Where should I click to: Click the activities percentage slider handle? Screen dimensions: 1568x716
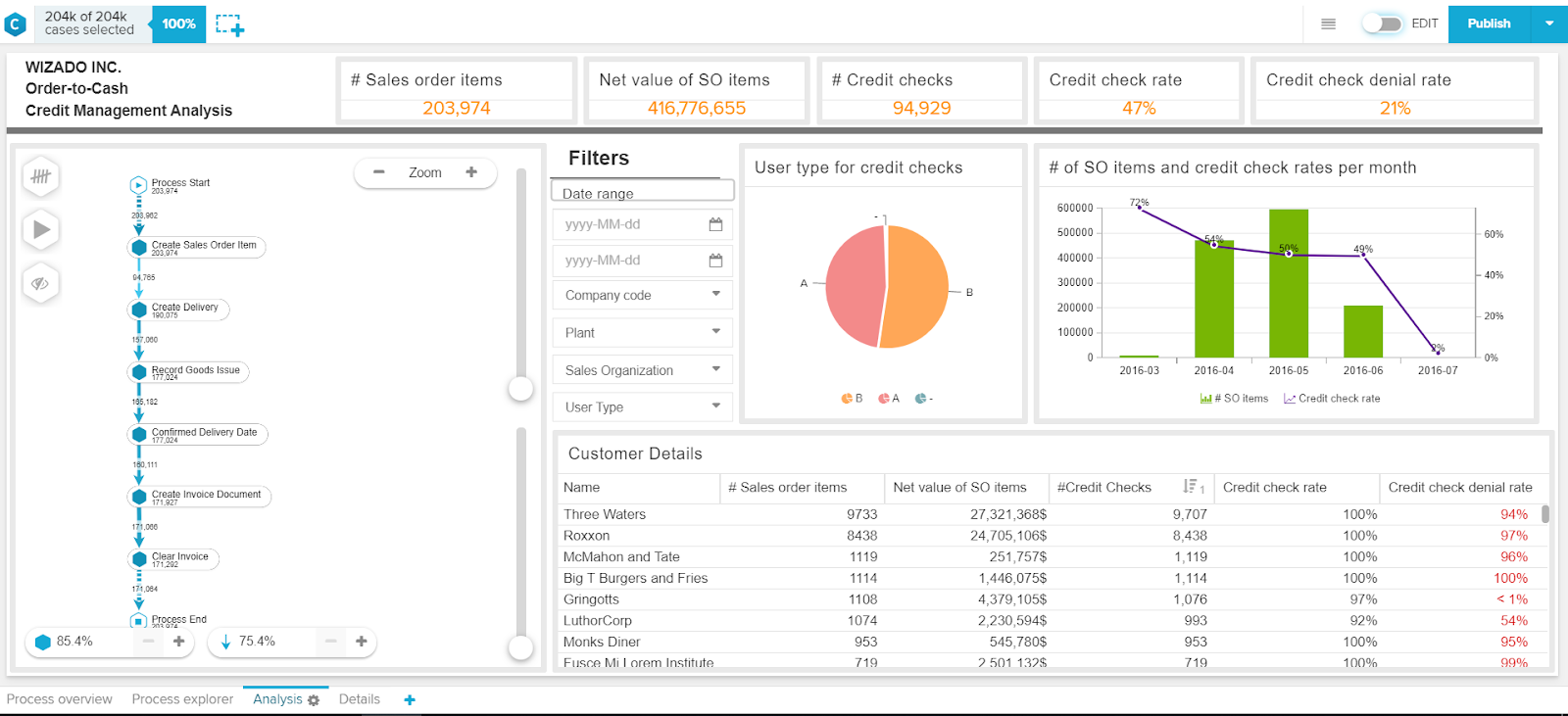pyautogui.click(x=520, y=389)
